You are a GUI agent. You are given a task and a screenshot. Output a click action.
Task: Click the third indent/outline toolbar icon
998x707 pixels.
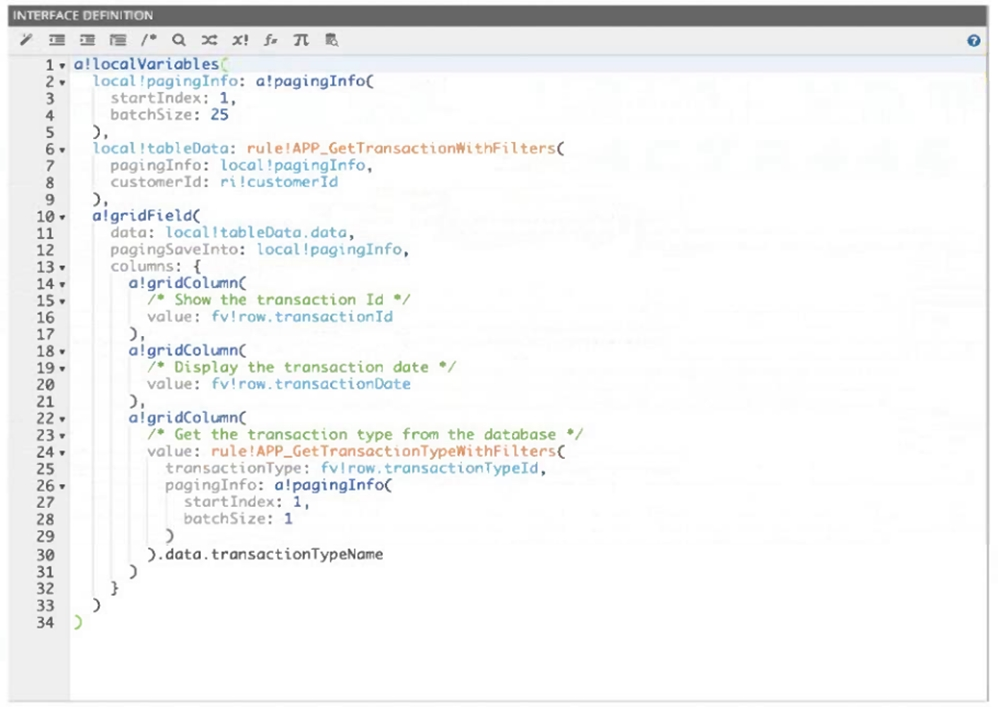117,40
